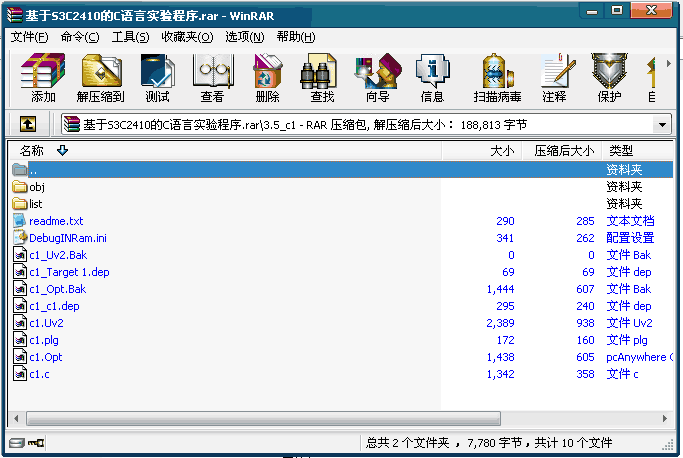Viewport: 683px width, 458px height.
Task: Select the c1_Target 1.dep file name
Action: [69, 272]
